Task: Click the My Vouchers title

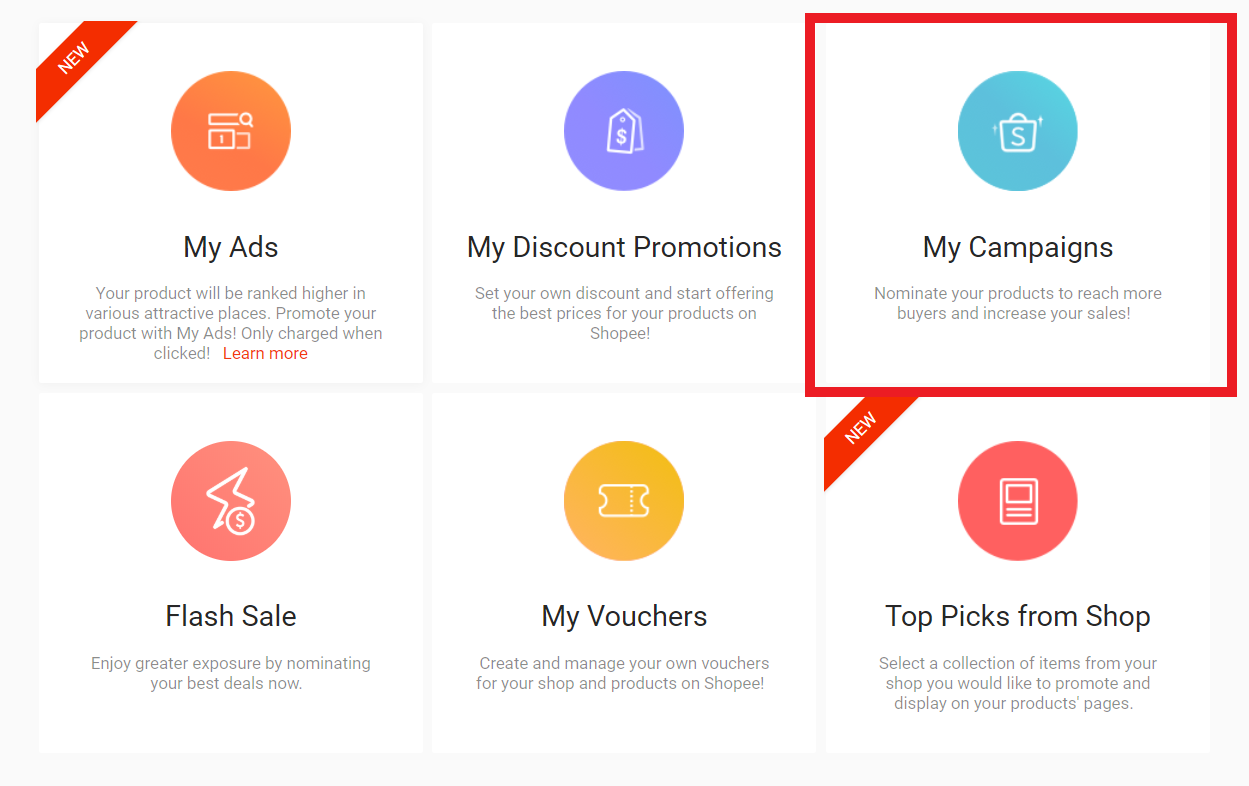Action: point(624,616)
